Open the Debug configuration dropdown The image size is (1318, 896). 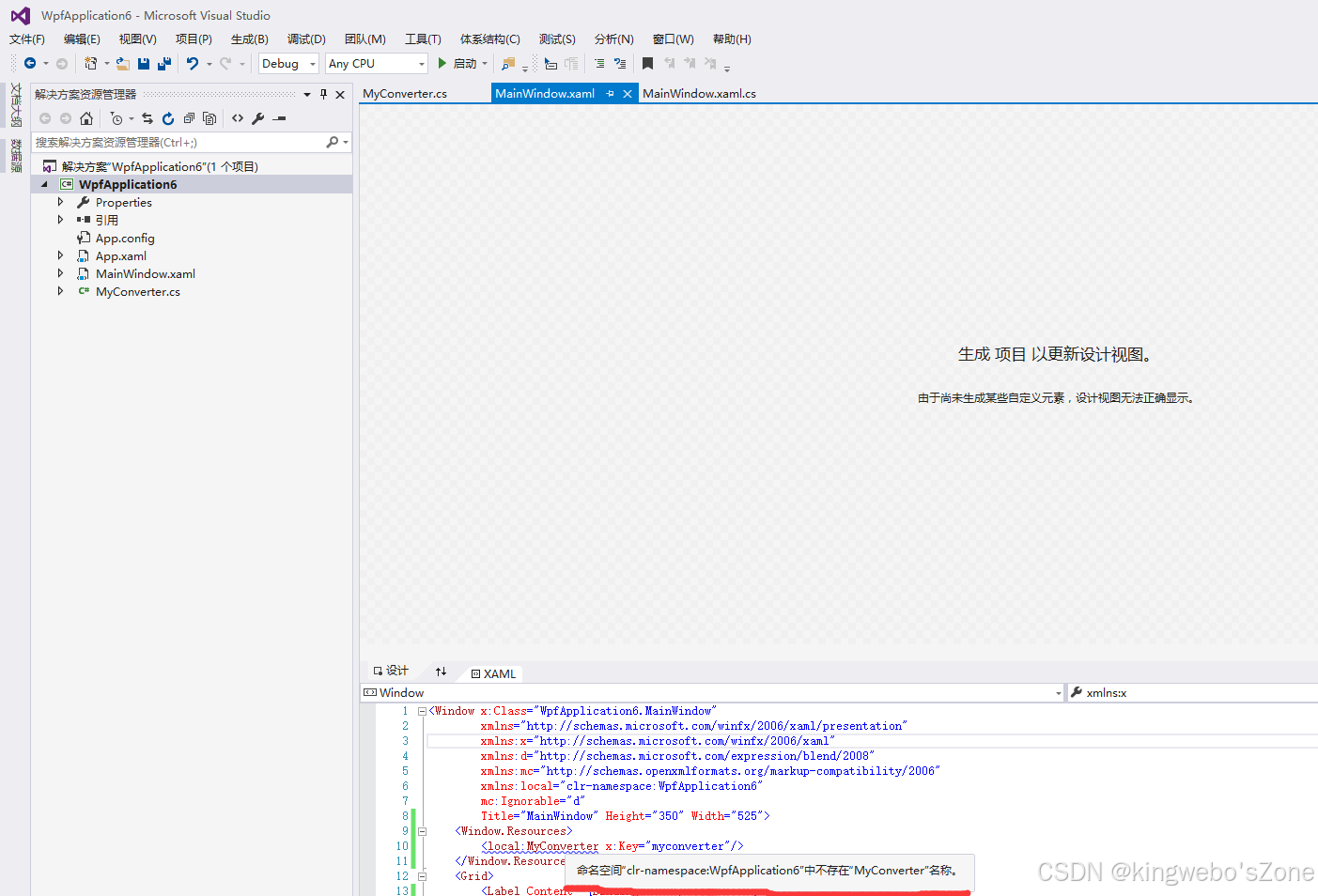coord(287,63)
